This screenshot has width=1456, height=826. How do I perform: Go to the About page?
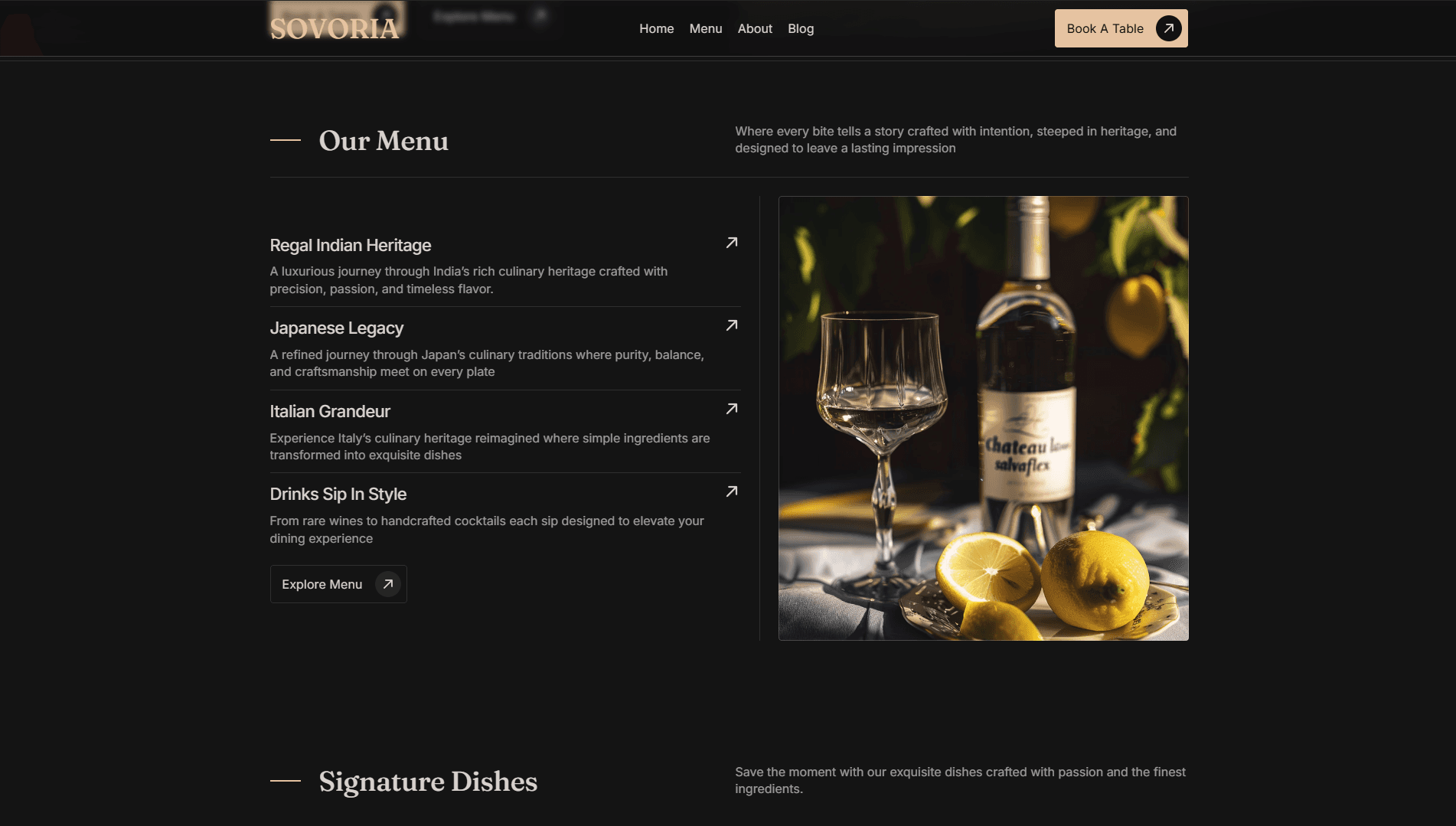coord(755,28)
